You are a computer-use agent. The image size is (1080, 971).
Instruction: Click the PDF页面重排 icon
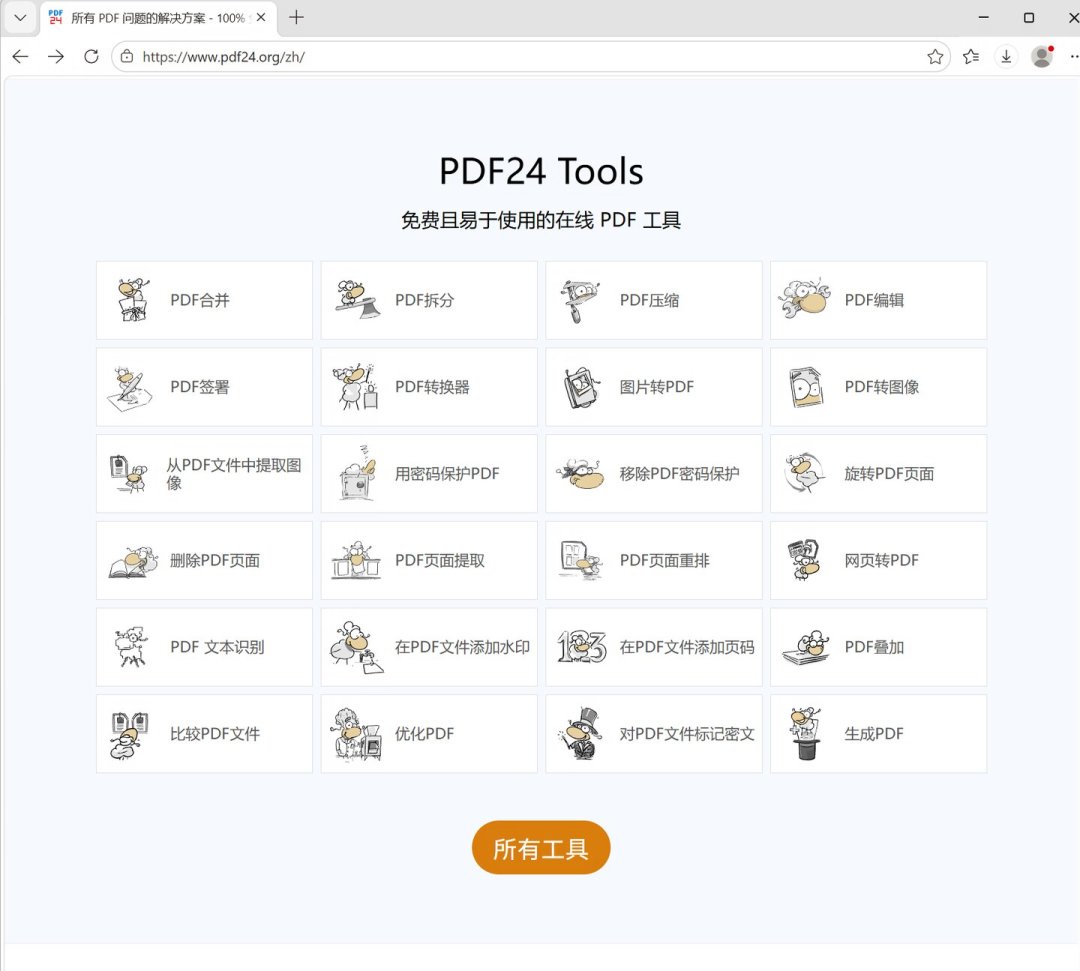tap(581, 560)
